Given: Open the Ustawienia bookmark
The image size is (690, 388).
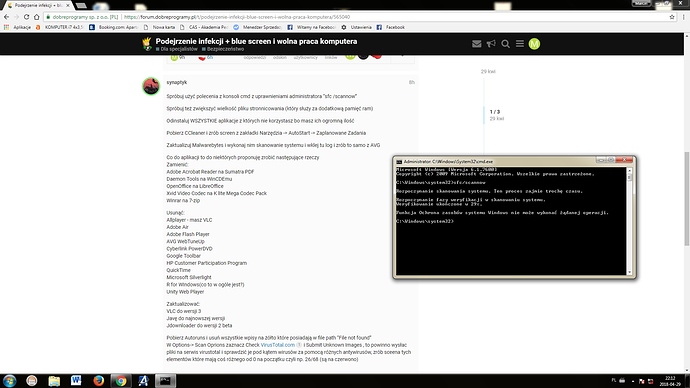Looking at the screenshot, I should pyautogui.click(x=356, y=27).
